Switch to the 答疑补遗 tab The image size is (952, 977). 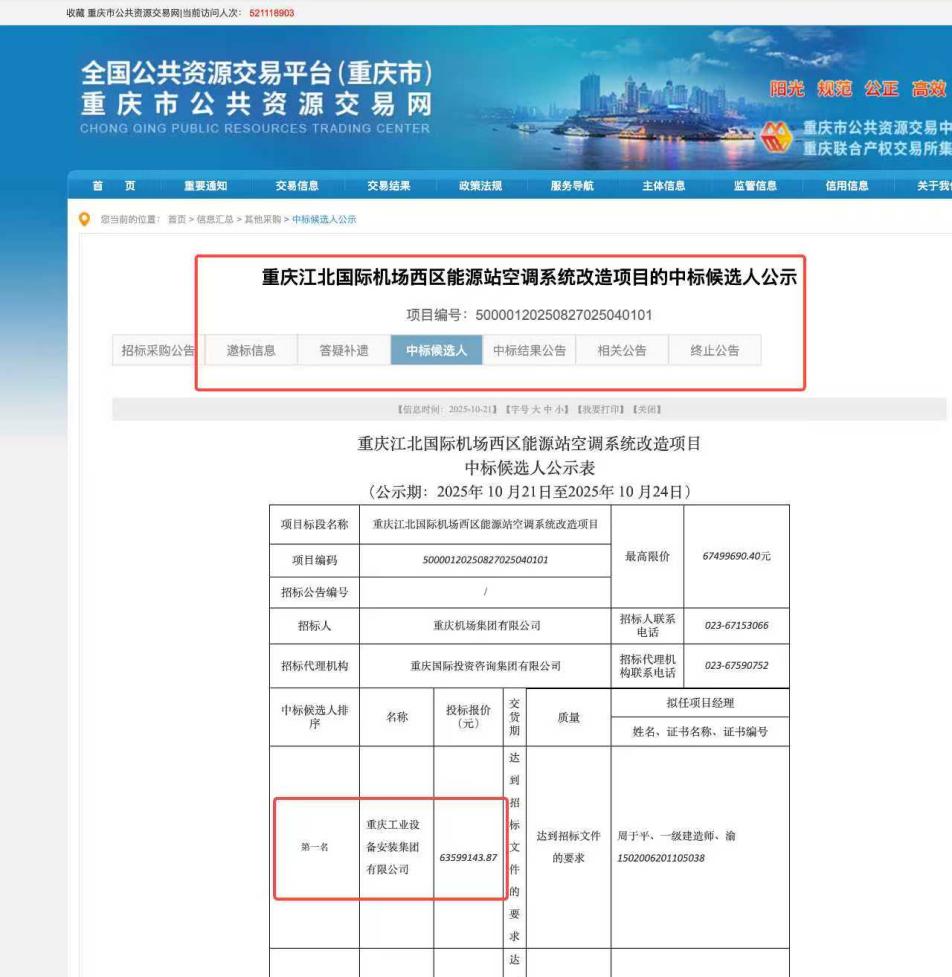tap(344, 350)
